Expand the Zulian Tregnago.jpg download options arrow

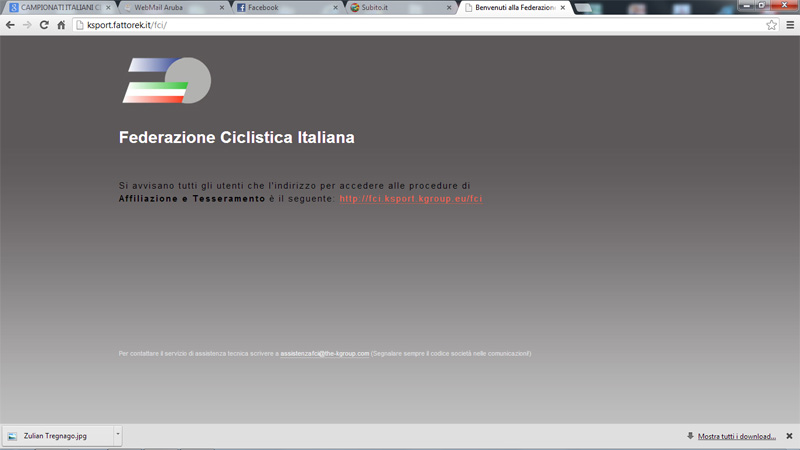coord(118,434)
